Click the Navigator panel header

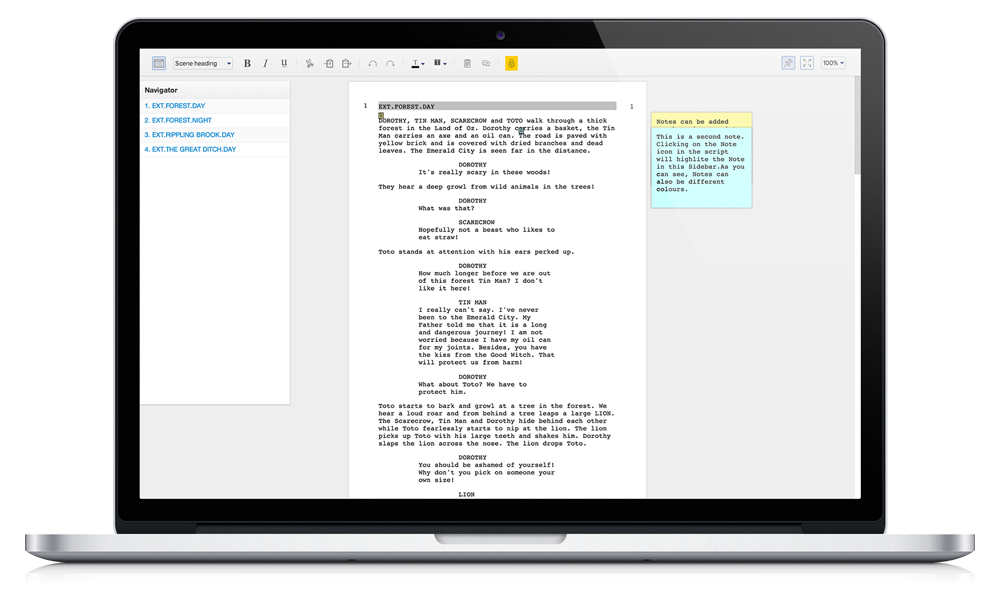(x=215, y=90)
